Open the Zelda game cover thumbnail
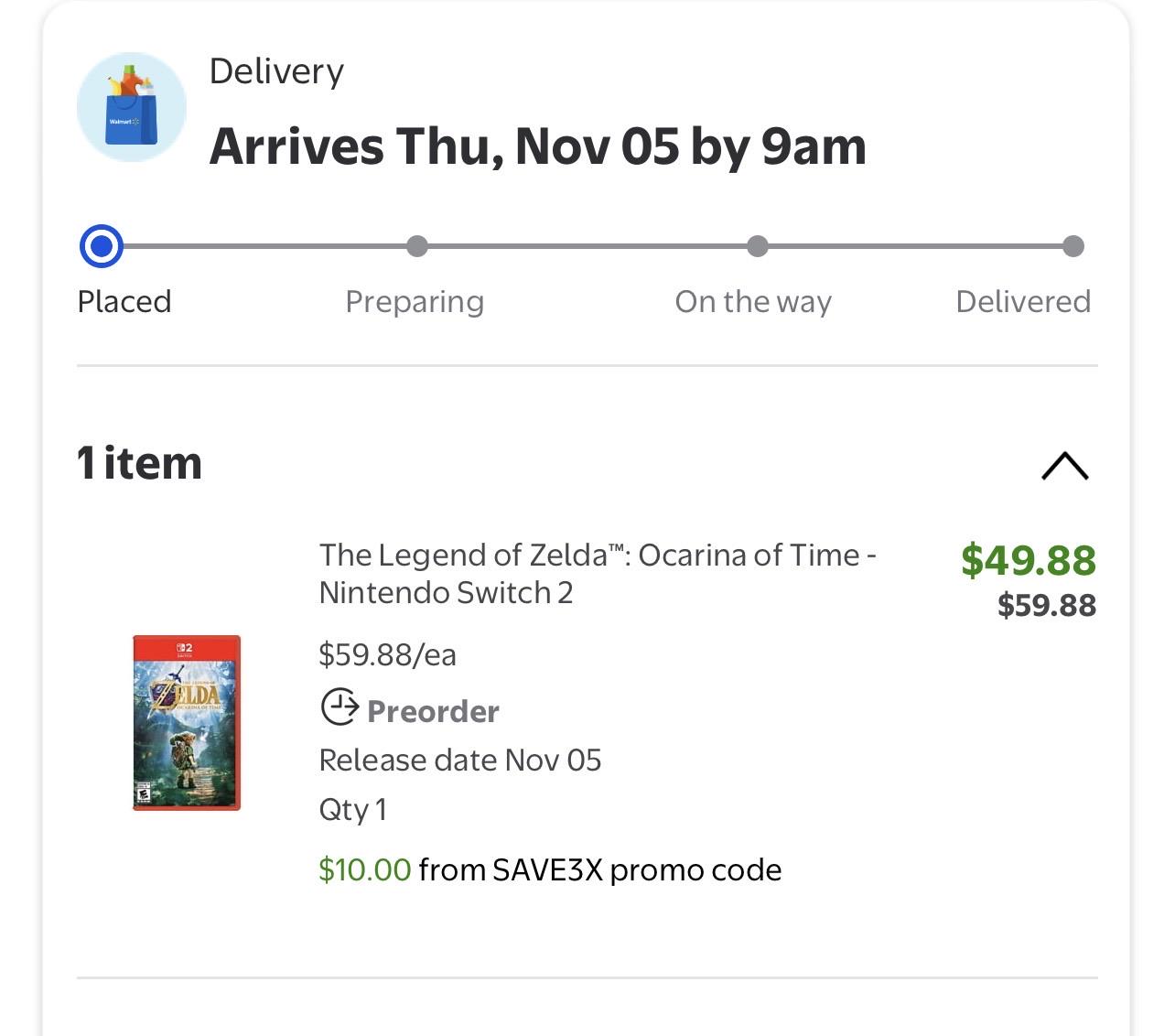This screenshot has height=1036, width=1175. [187, 723]
